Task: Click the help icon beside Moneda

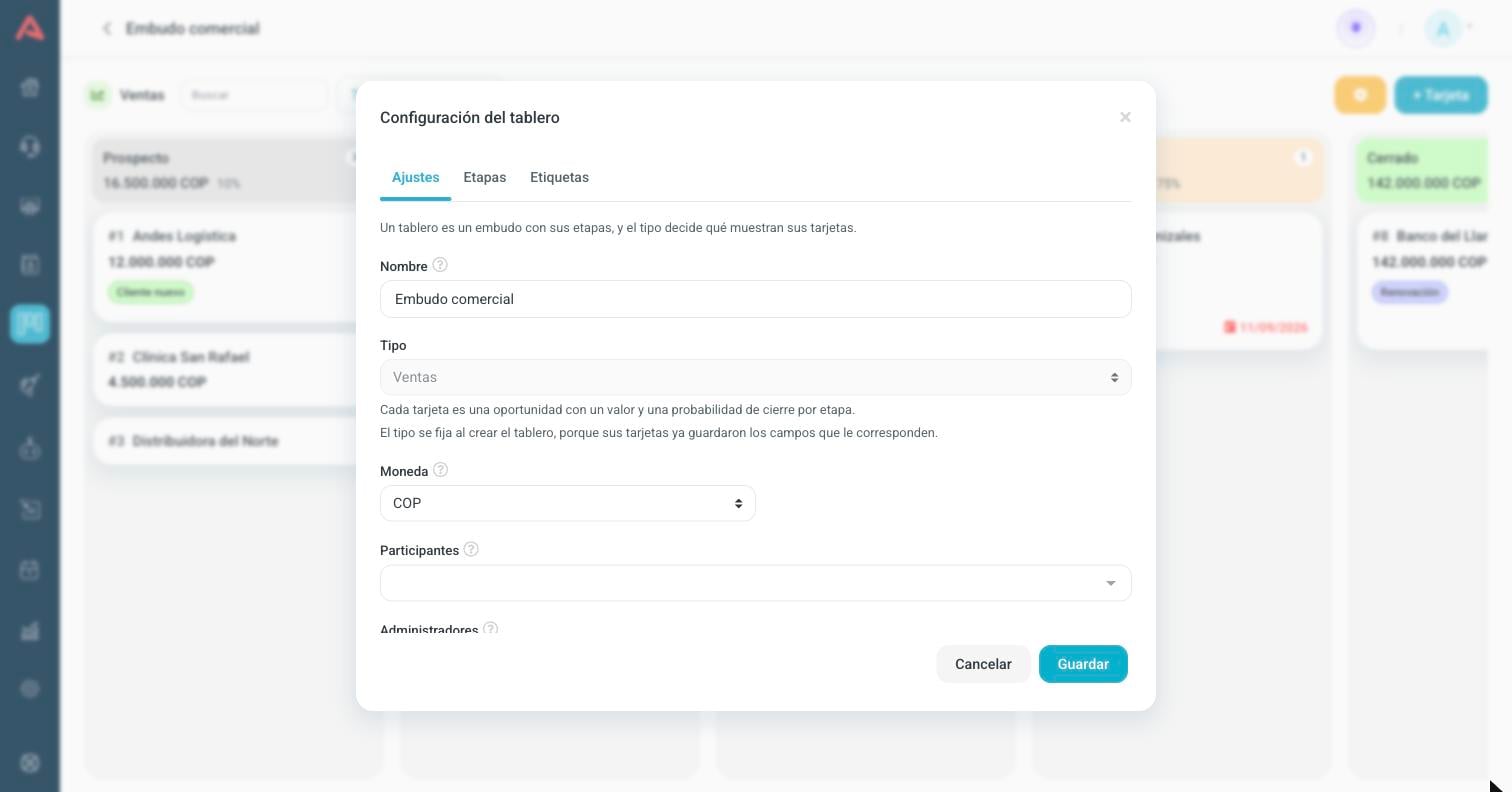Action: 440,470
